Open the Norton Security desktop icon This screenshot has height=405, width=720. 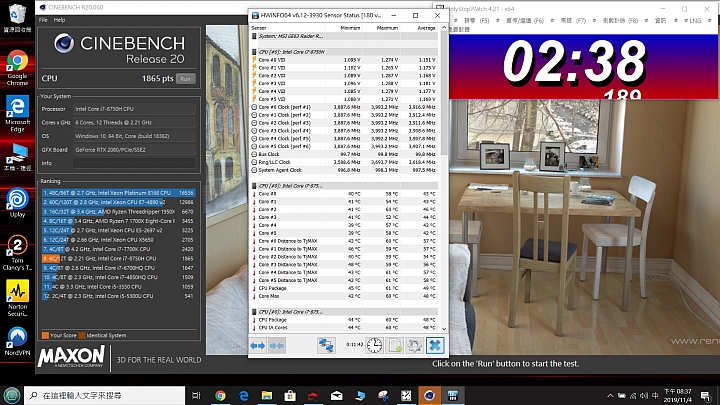(17, 298)
